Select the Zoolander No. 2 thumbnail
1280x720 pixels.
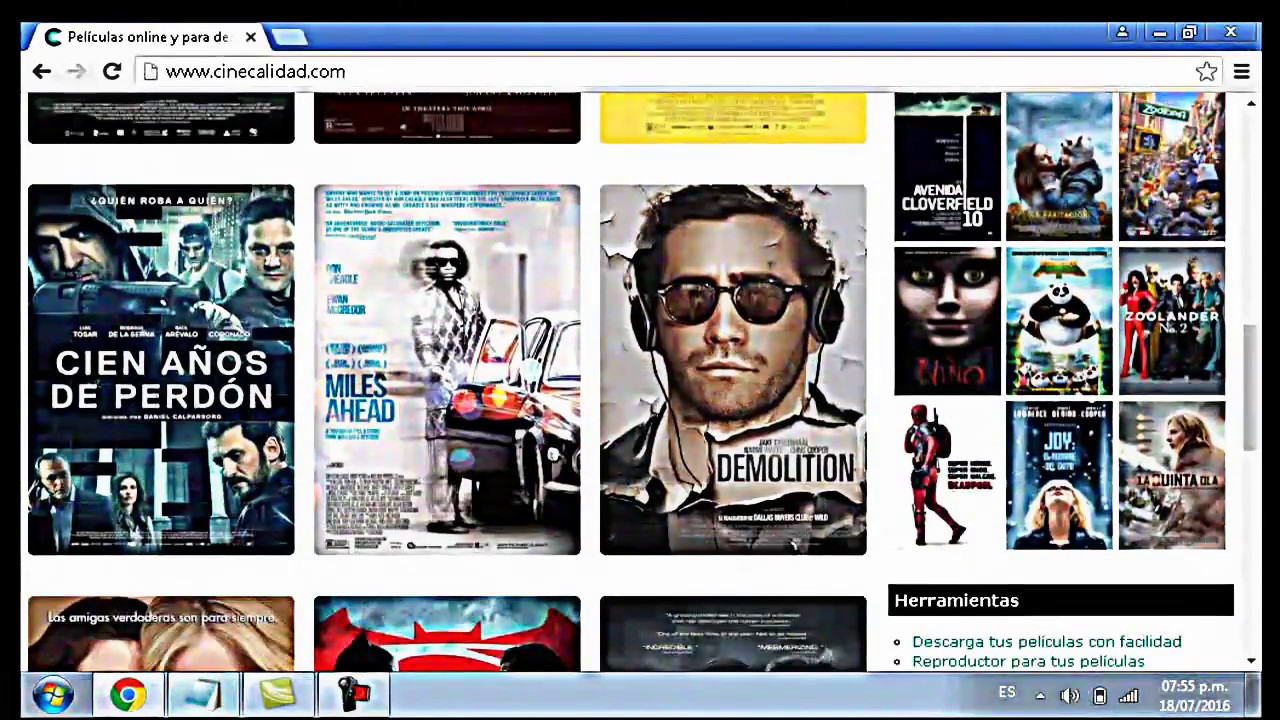coord(1172,321)
